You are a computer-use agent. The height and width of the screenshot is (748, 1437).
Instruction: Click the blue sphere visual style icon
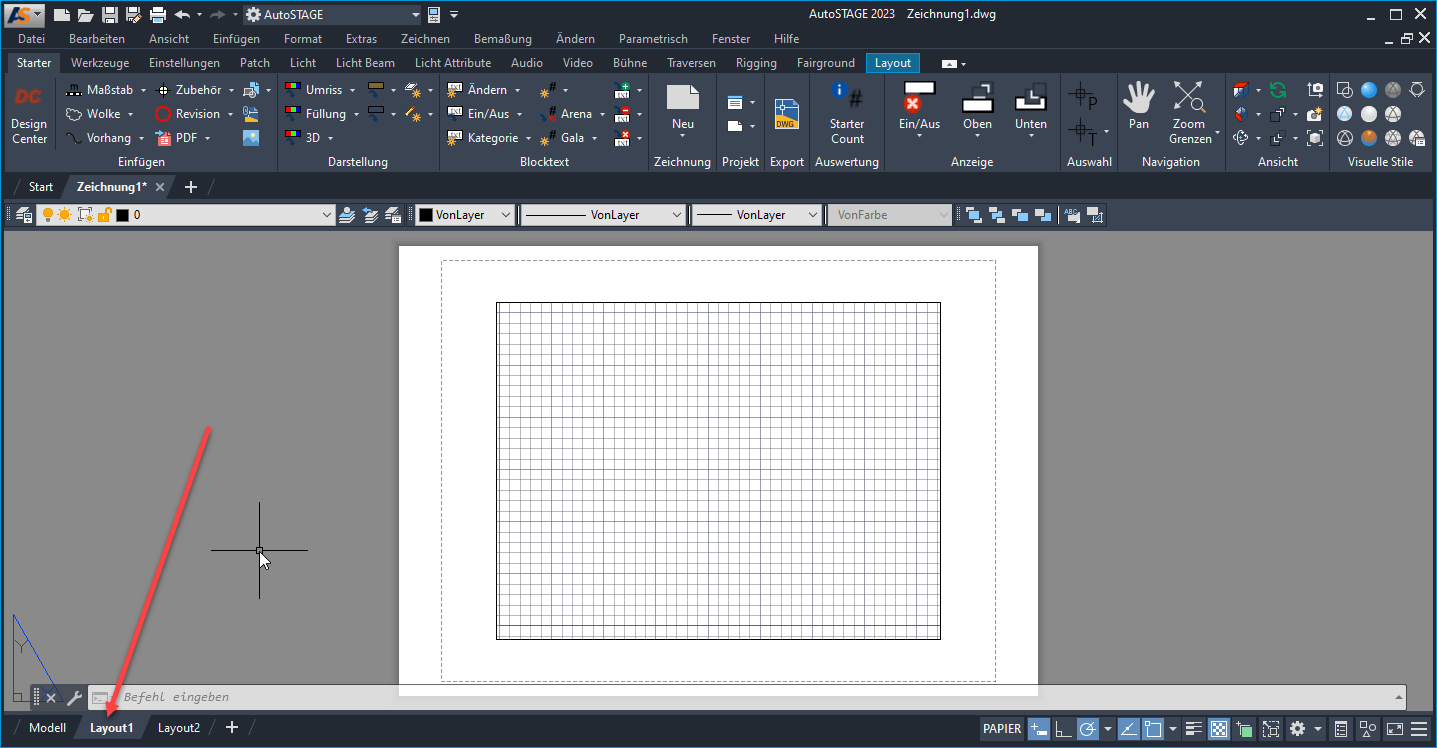(x=1369, y=90)
